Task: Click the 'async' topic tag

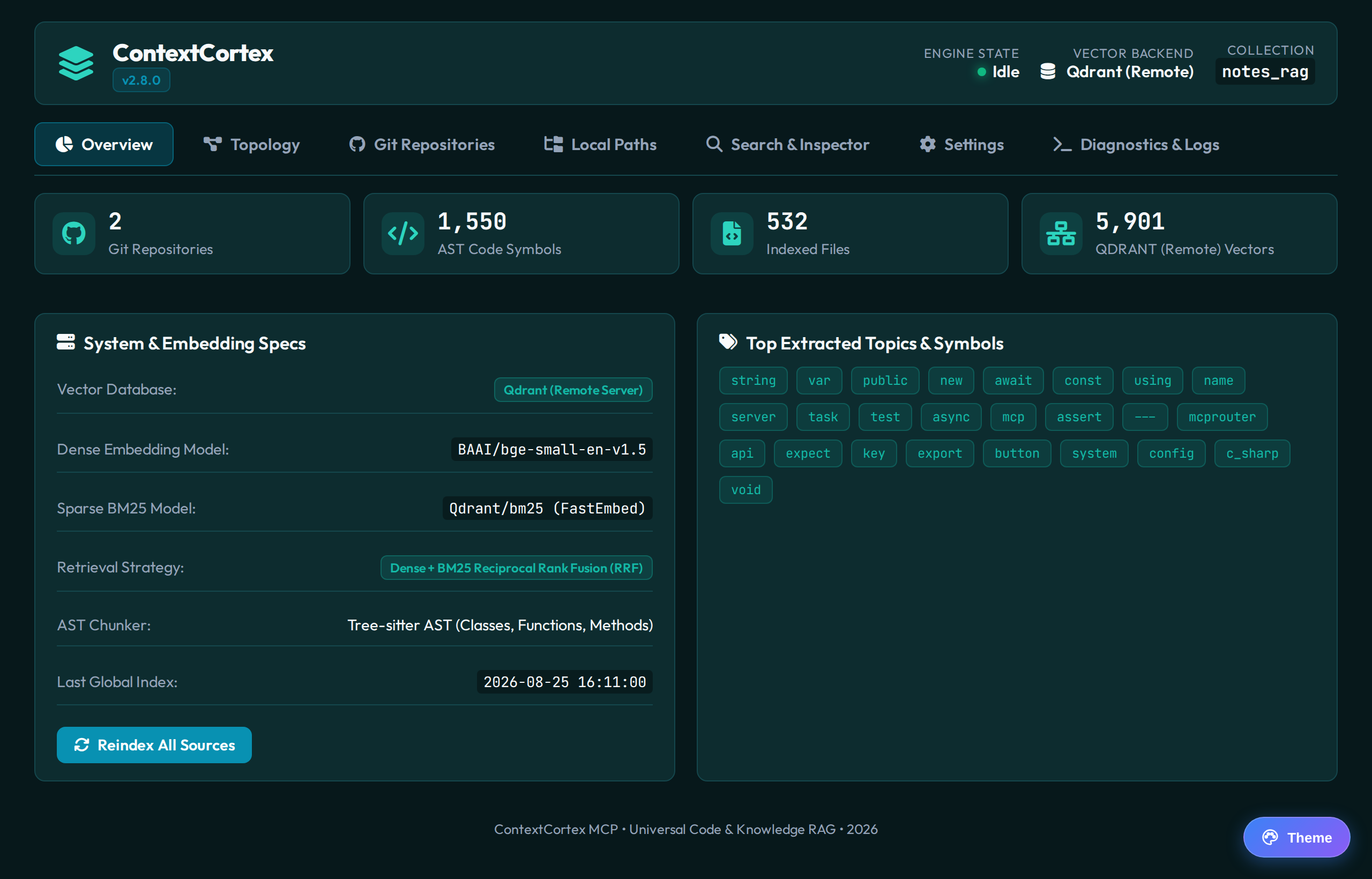Action: click(951, 417)
